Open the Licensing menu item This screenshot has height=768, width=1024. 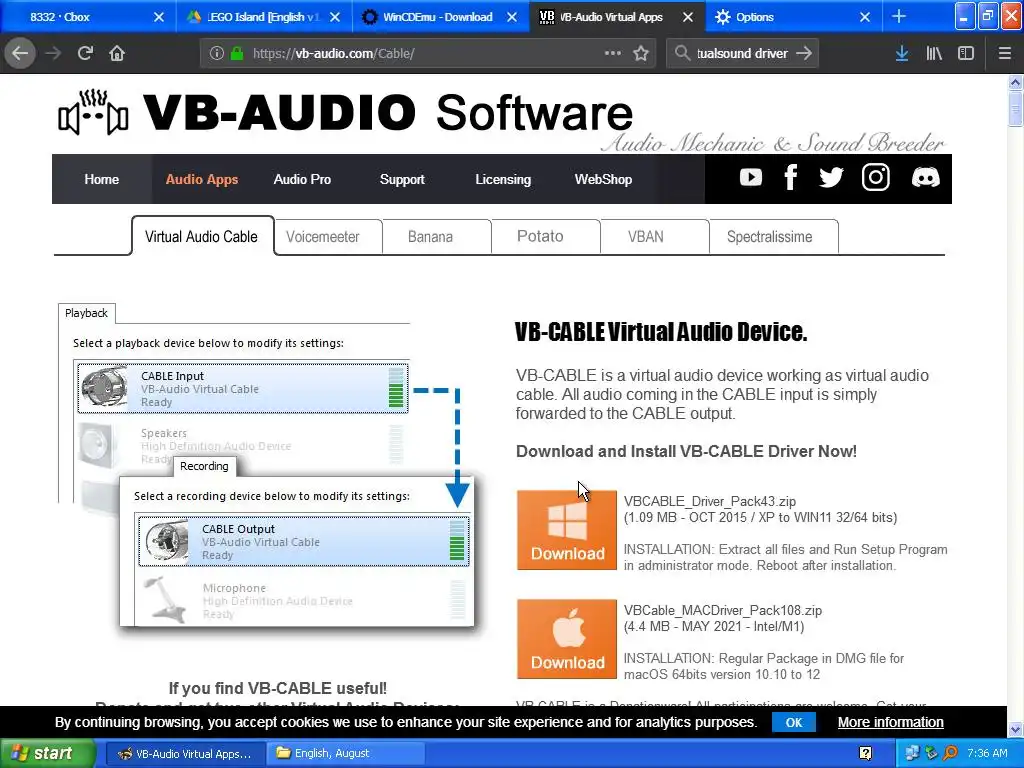tap(503, 179)
